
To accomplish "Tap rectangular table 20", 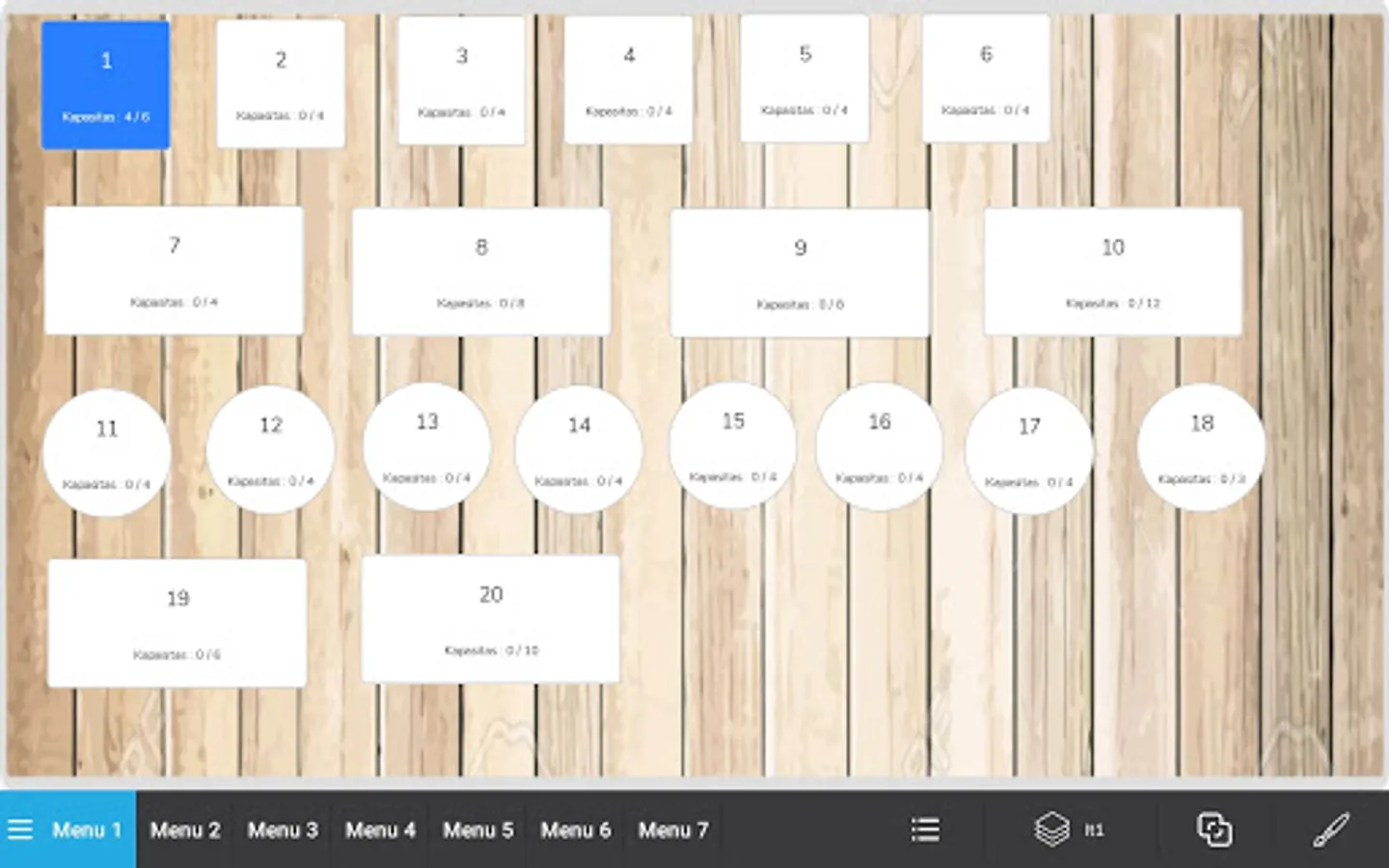I will (x=491, y=619).
